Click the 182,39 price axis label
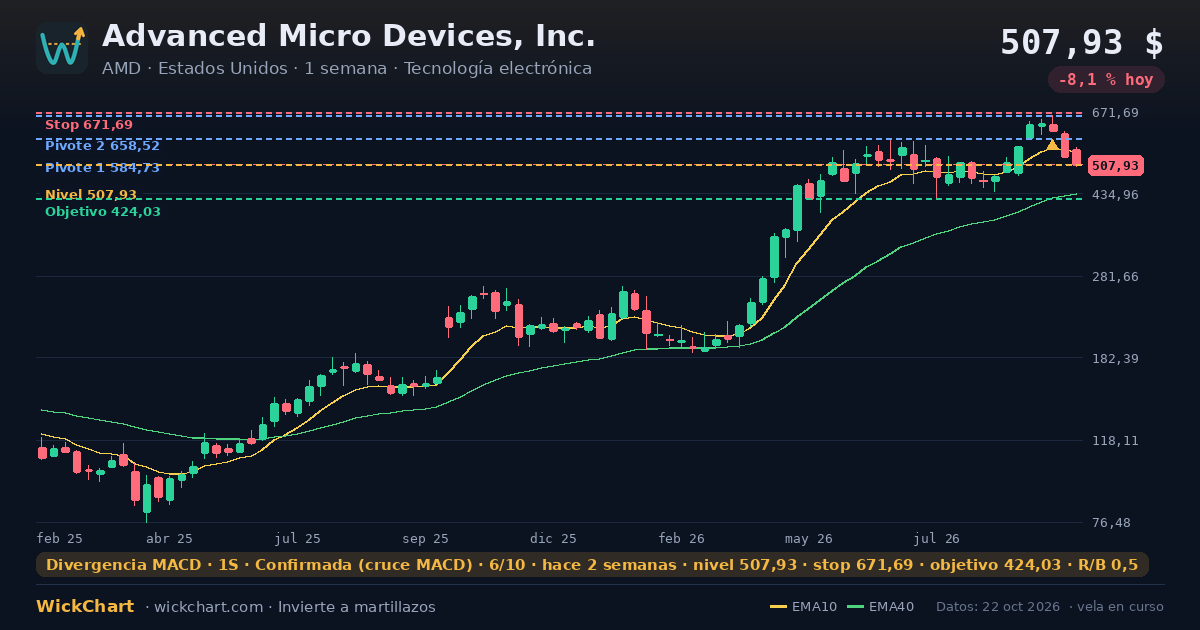Viewport: 1200px width, 630px height. [1116, 359]
